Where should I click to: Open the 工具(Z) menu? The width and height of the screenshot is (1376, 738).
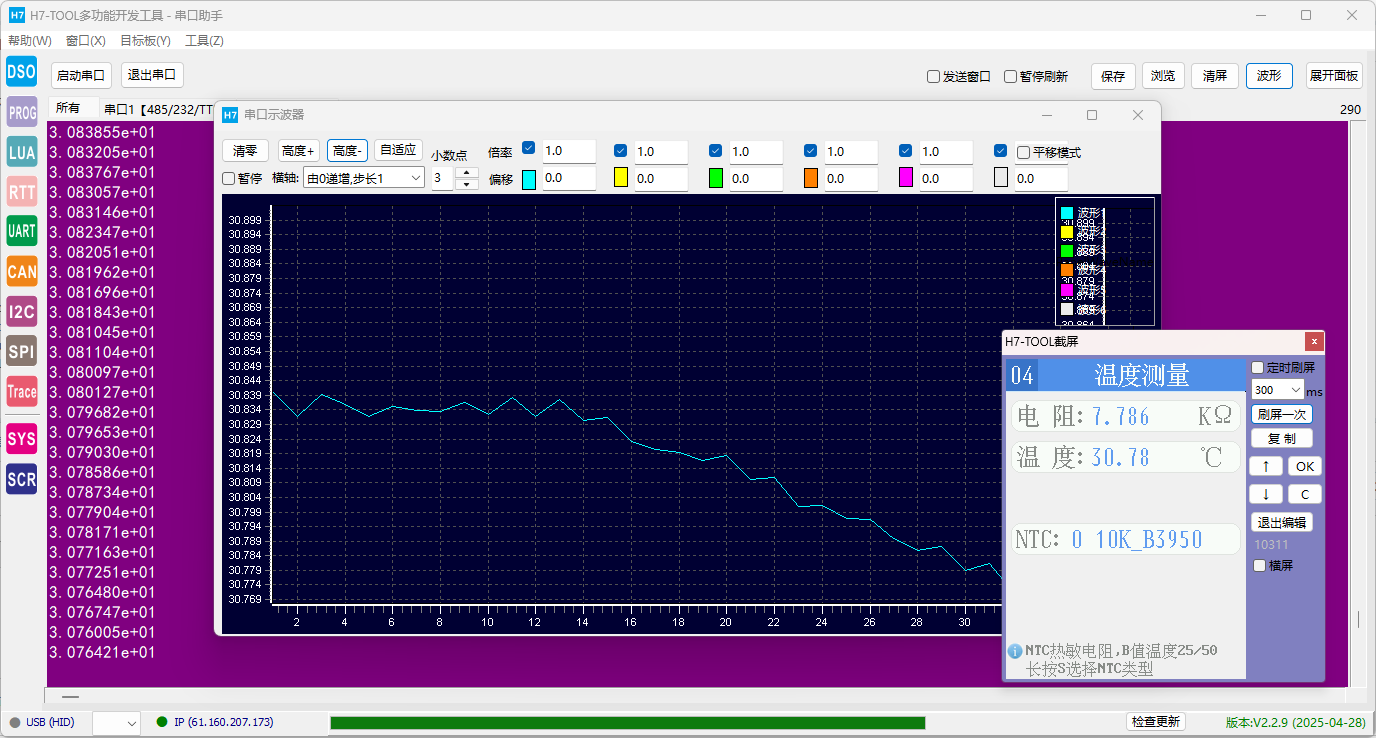point(204,41)
